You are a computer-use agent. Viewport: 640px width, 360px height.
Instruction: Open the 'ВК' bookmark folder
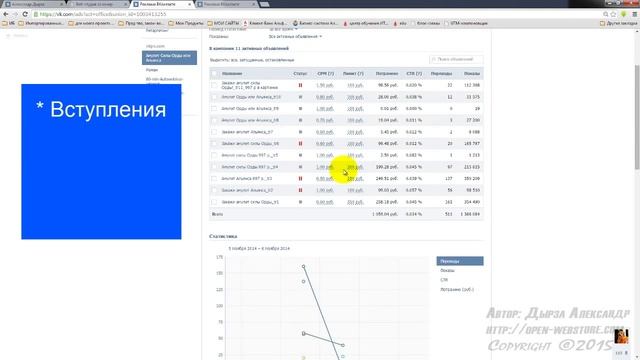click(x=8, y=23)
